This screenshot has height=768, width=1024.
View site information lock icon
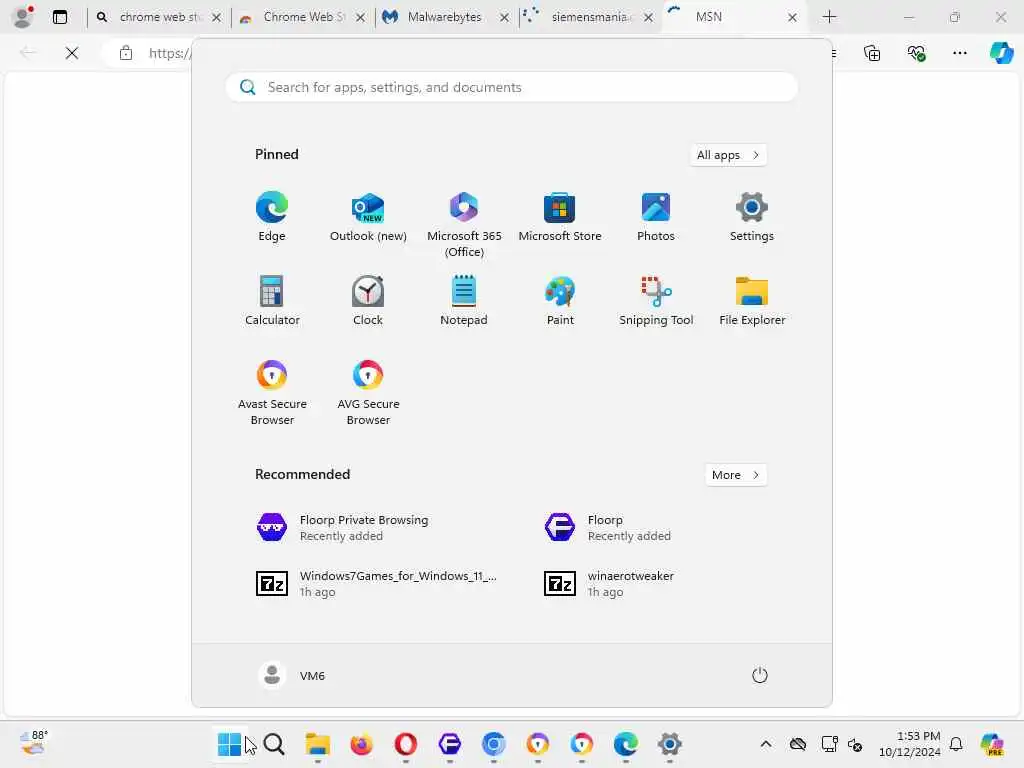(126, 53)
